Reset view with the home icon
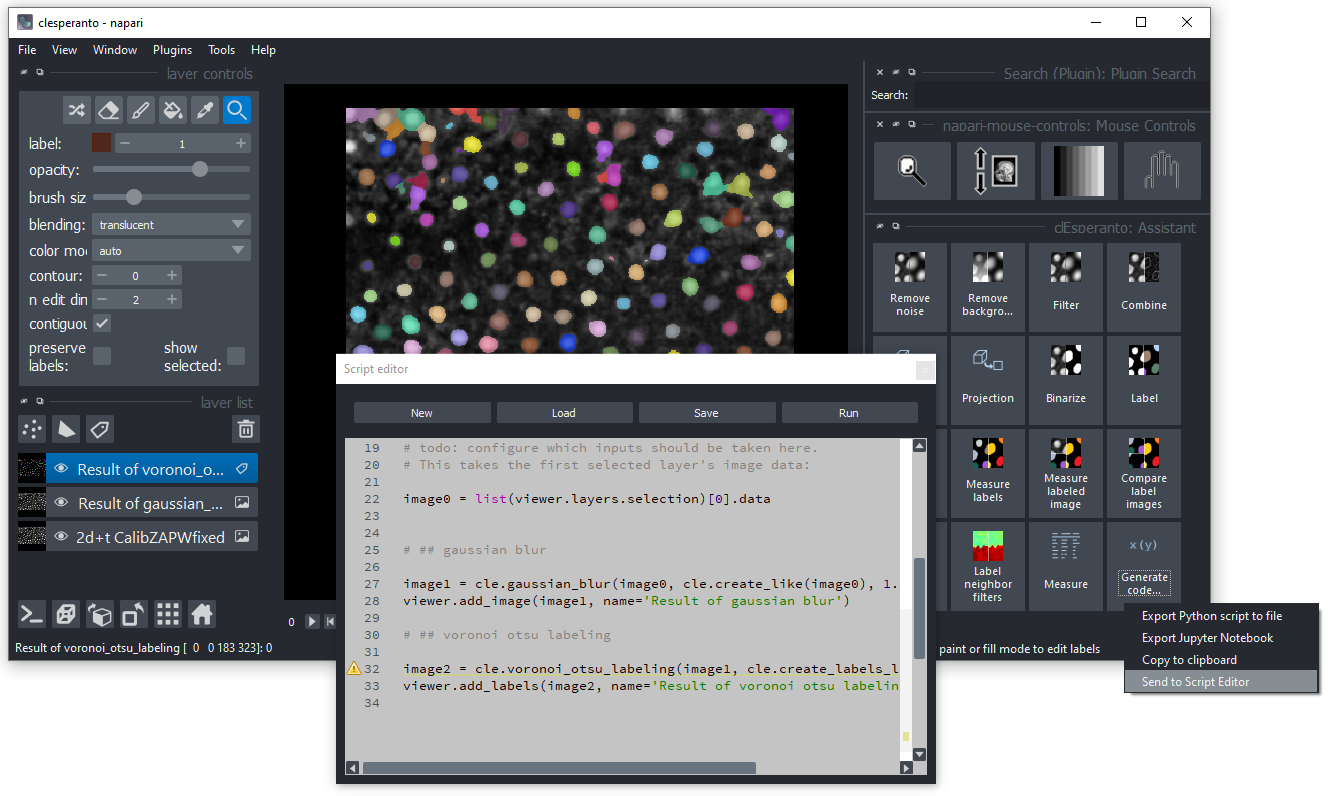Image resolution: width=1329 pixels, height=796 pixels. 202,614
